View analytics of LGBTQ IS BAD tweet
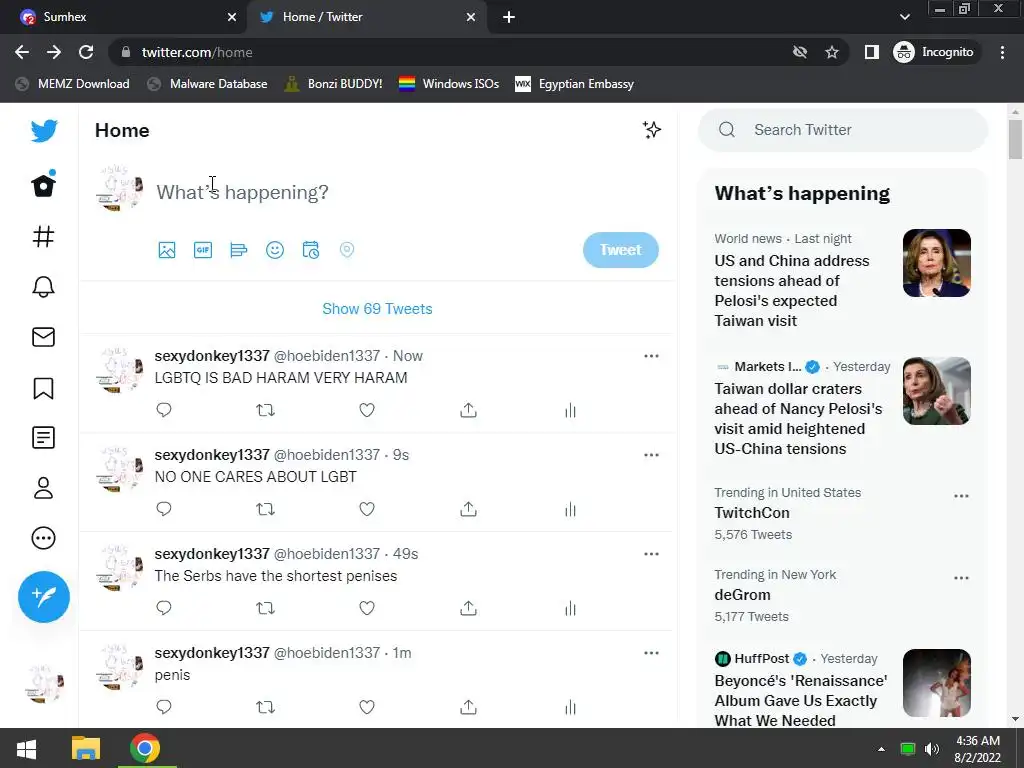This screenshot has height=768, width=1024. (570, 410)
